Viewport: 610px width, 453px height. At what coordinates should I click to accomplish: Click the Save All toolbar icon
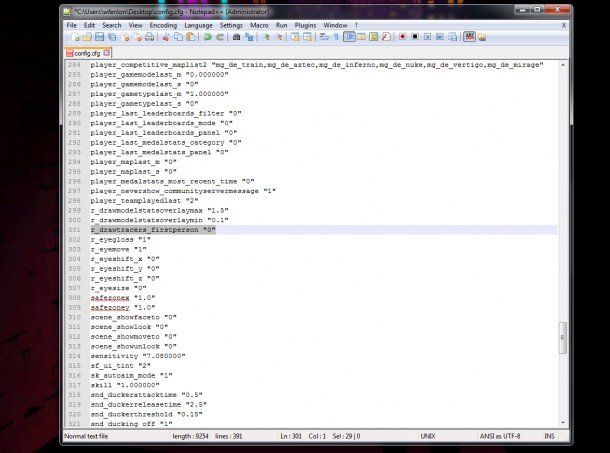[x=112, y=37]
